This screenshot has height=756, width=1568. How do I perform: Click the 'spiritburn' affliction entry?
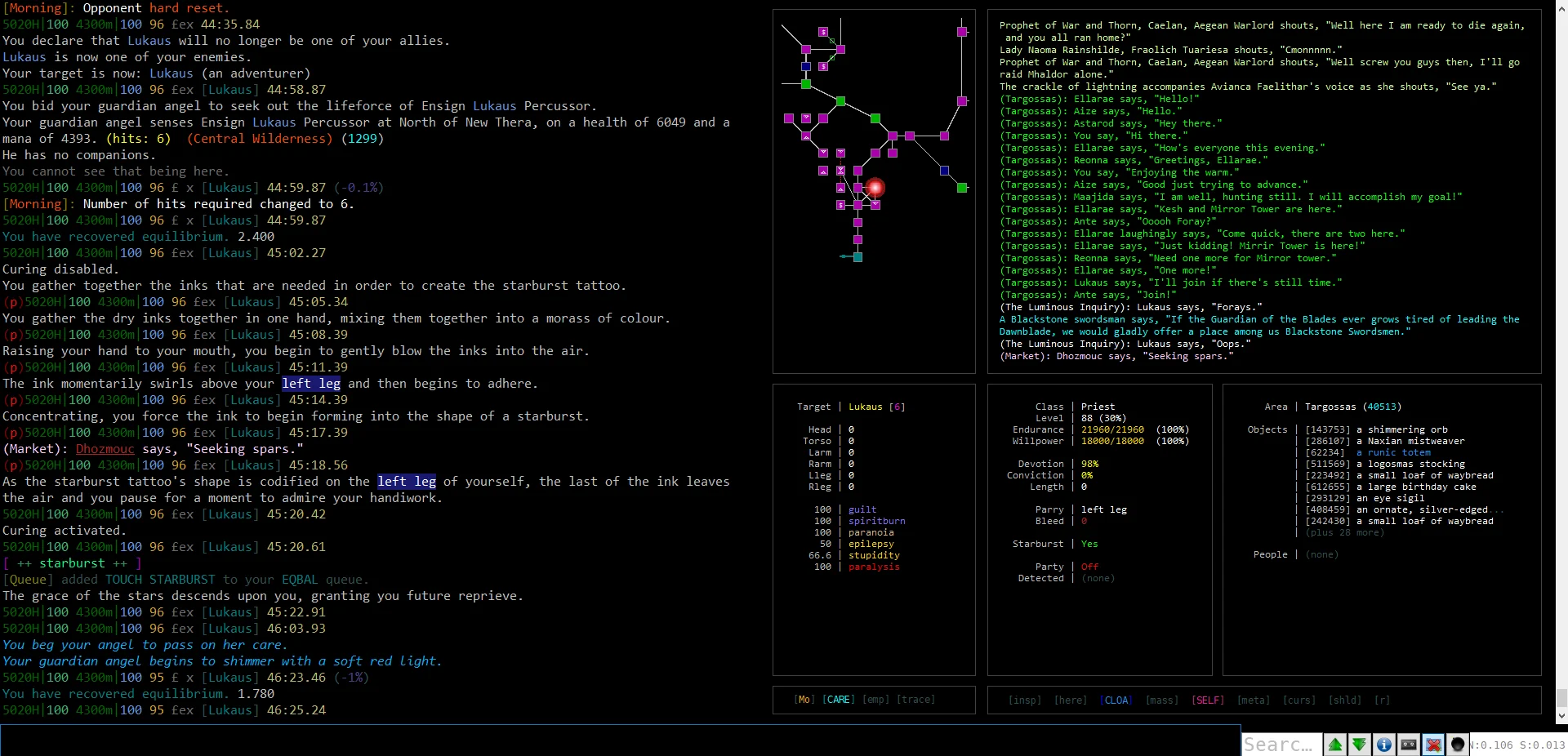point(876,521)
